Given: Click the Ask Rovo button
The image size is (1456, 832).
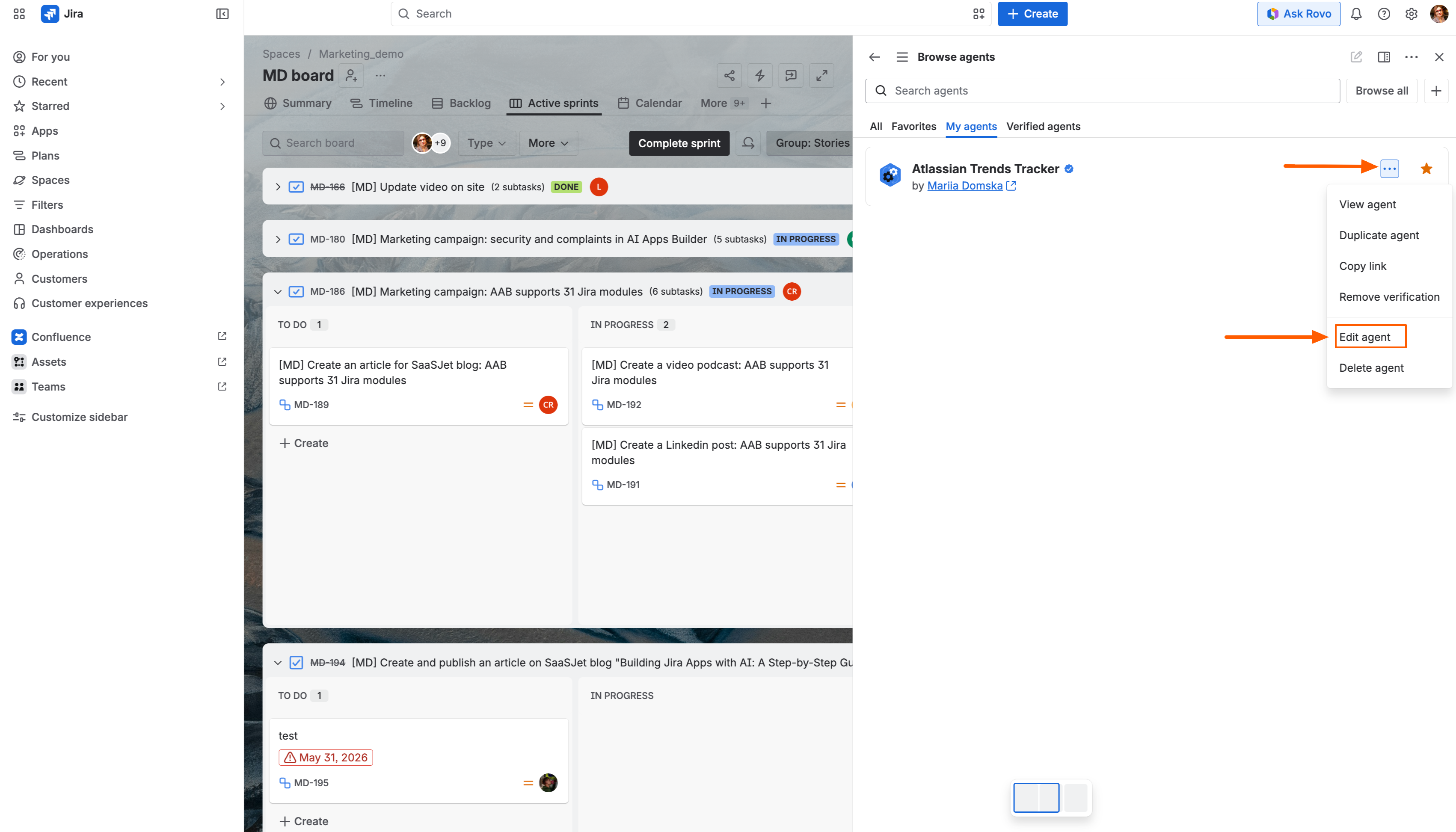Looking at the screenshot, I should 1298,14.
